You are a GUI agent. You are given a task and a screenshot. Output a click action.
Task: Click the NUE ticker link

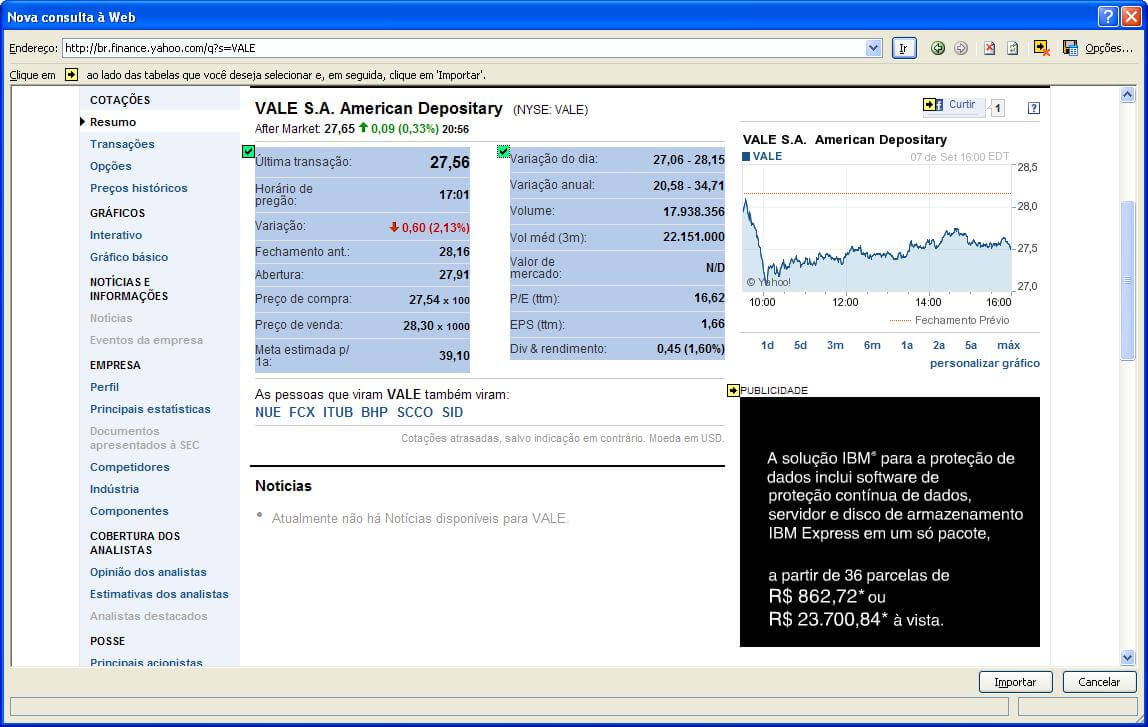tap(268, 412)
